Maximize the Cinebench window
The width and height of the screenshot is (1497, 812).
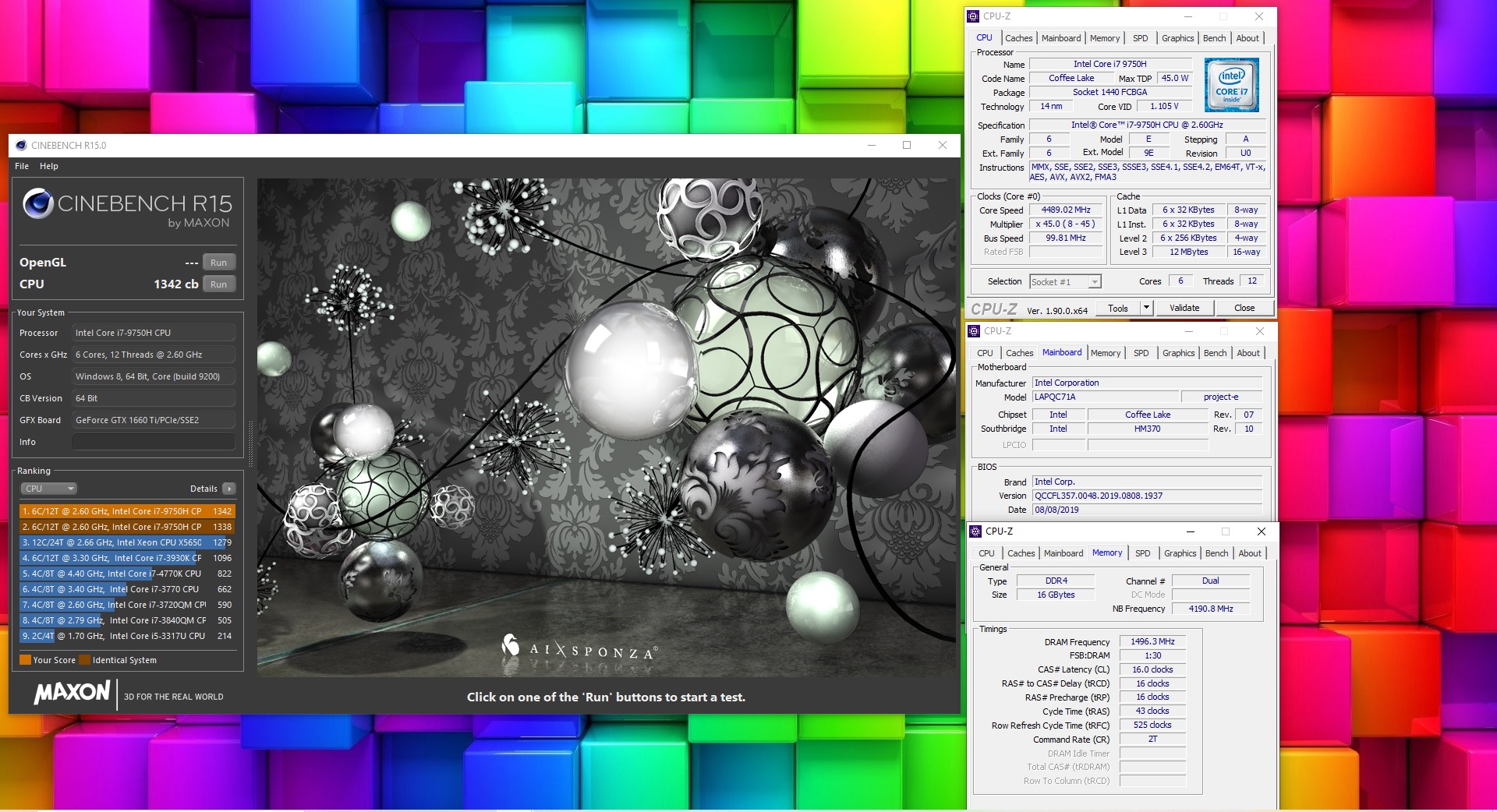(907, 145)
